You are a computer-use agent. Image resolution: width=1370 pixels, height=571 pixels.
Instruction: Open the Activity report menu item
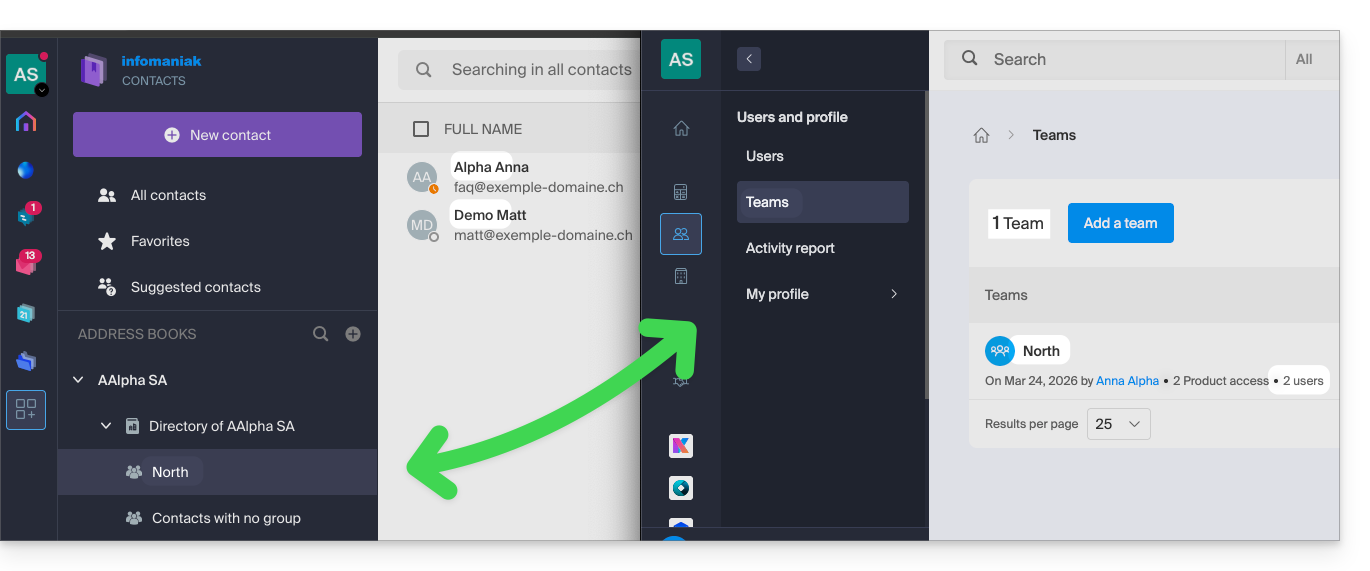click(790, 248)
